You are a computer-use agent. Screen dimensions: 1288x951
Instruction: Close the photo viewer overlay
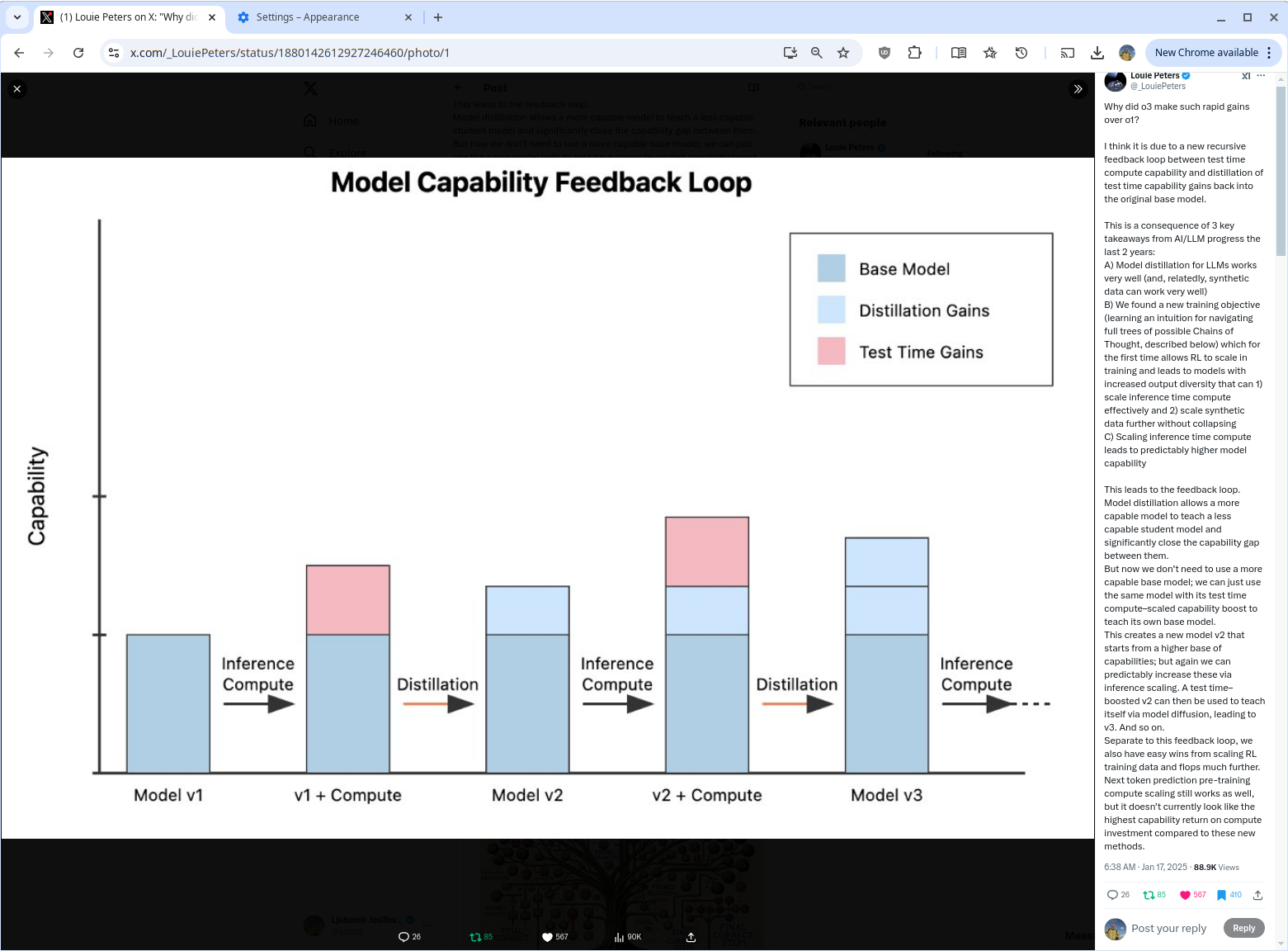tap(17, 89)
